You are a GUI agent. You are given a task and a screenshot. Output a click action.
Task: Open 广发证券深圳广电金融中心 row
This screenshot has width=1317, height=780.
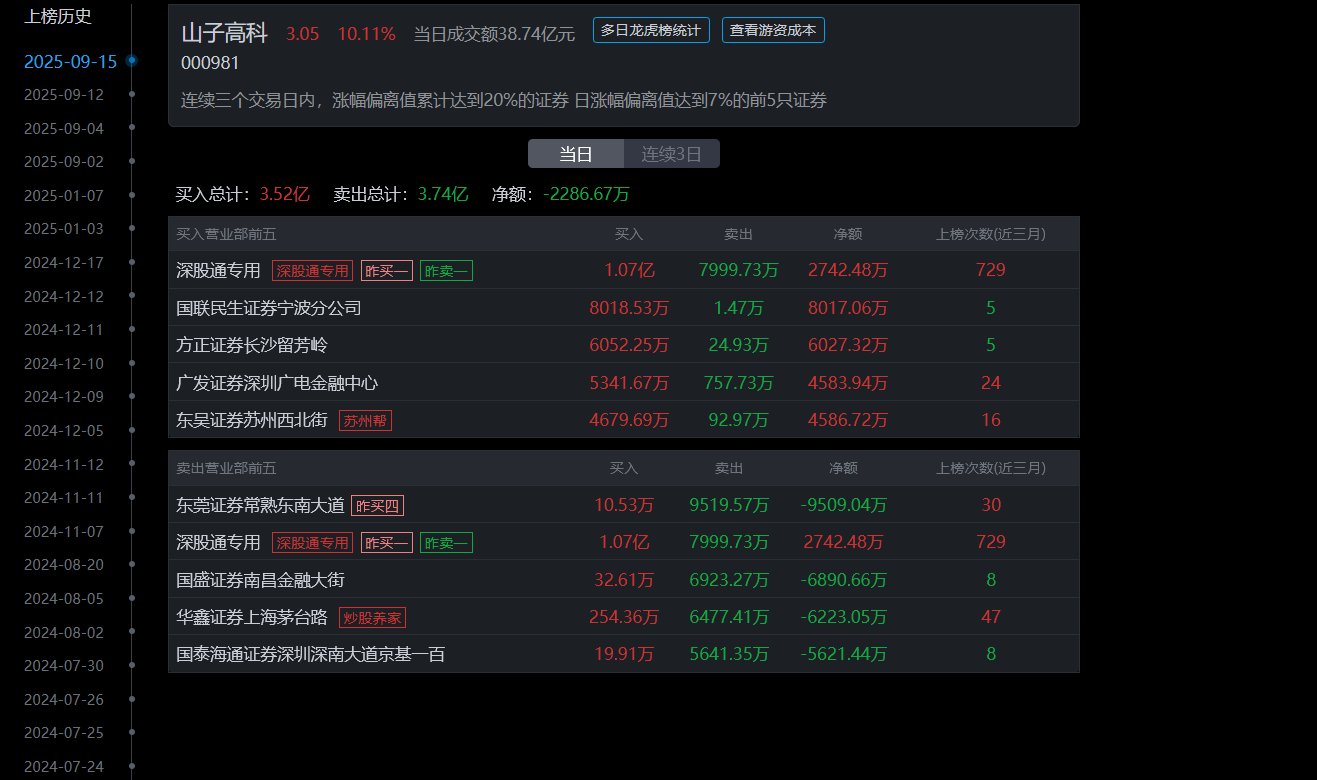[x=624, y=383]
